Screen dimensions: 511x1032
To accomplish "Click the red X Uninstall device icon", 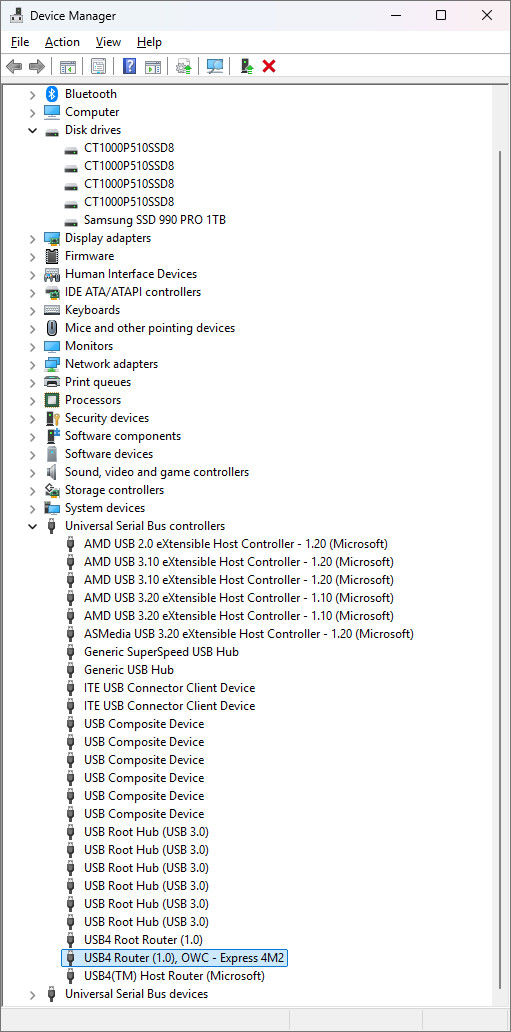I will point(269,66).
